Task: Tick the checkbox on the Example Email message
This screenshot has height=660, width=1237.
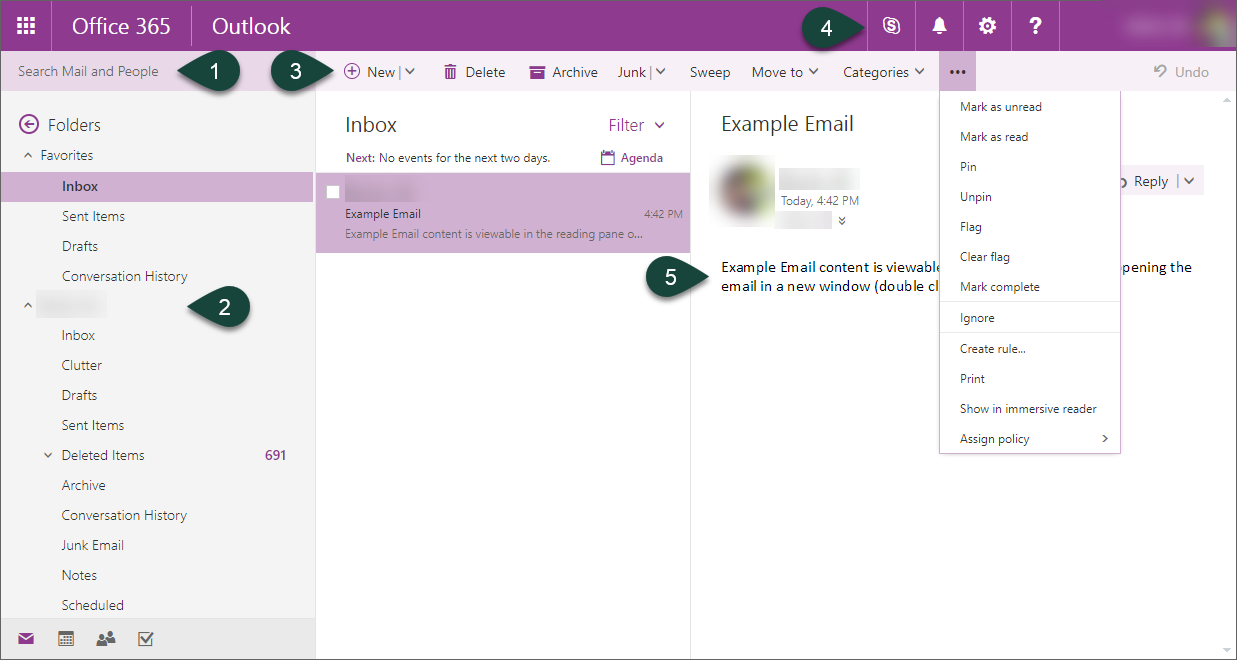Action: point(333,192)
